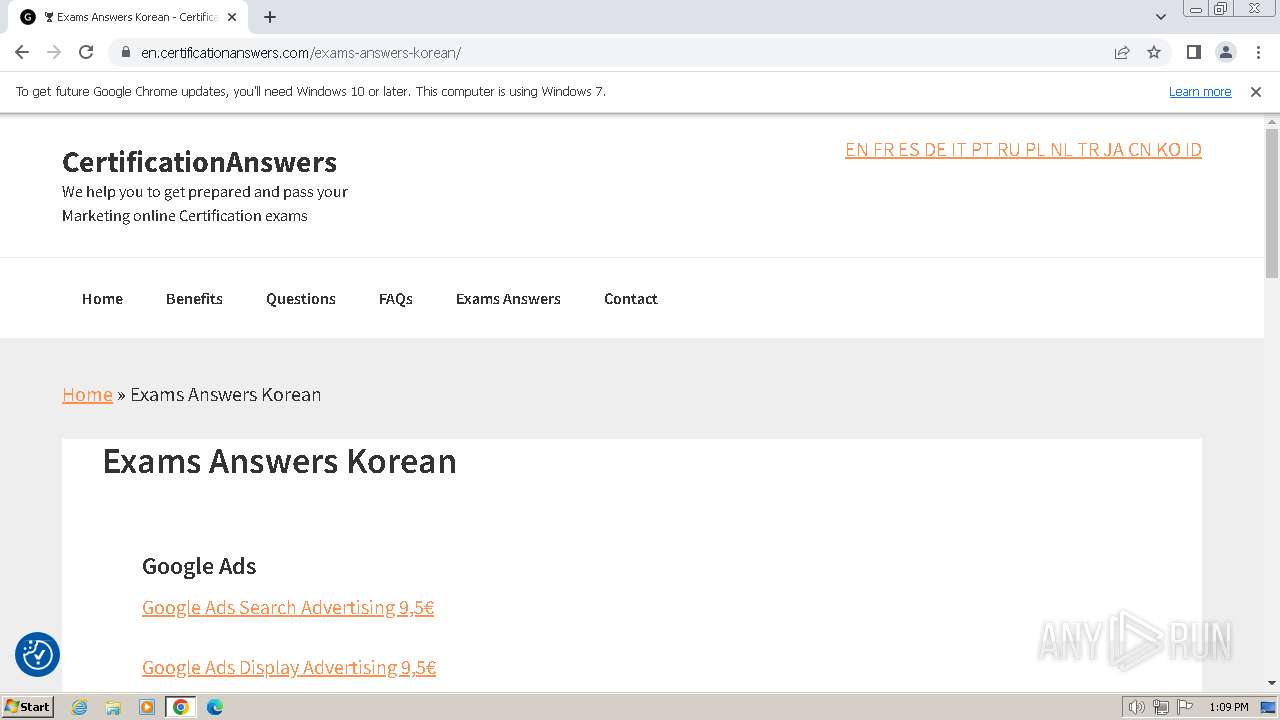Switch site language to ID
Viewport: 1280px width, 720px height.
pos(1193,150)
